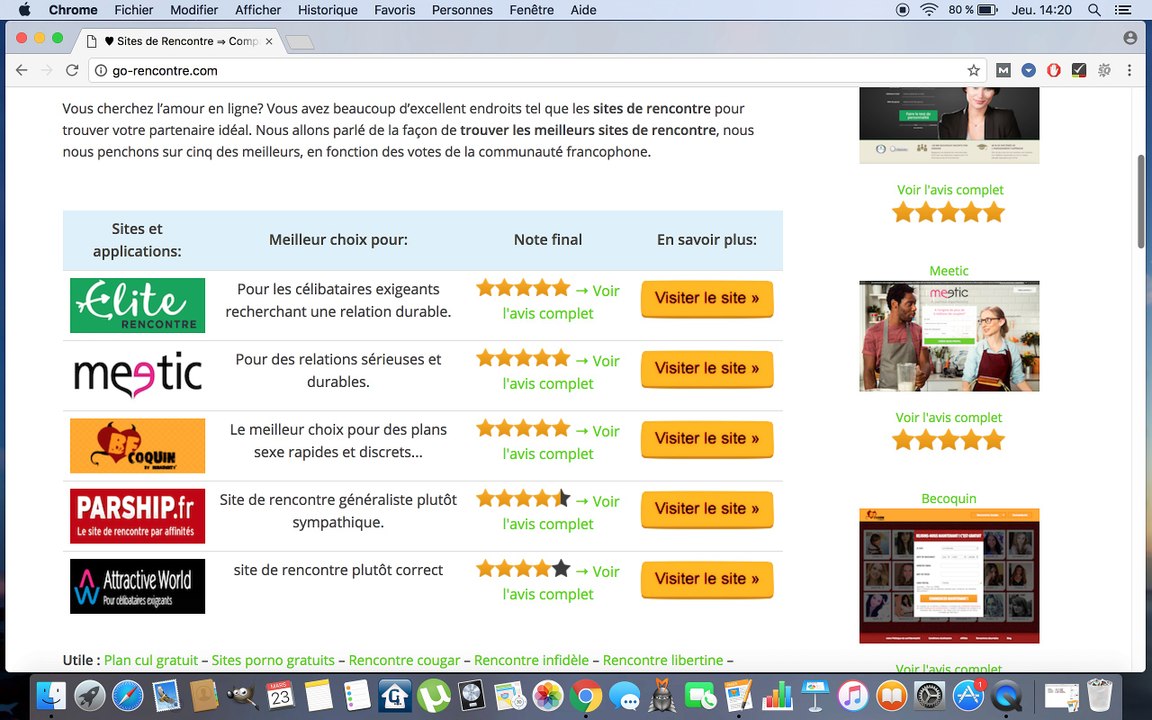
Task: Visit the Elite Rencontre site button
Action: click(707, 299)
